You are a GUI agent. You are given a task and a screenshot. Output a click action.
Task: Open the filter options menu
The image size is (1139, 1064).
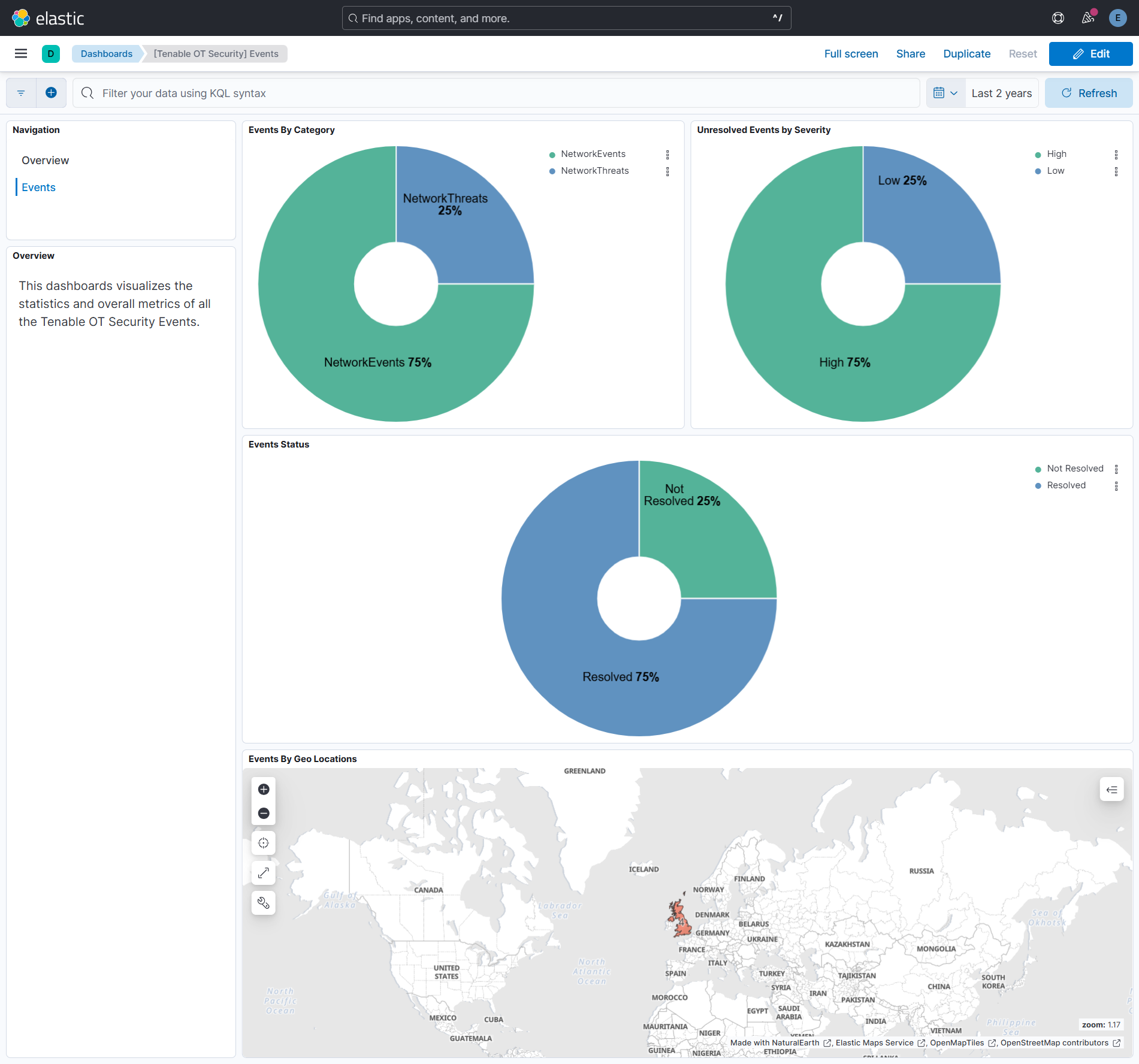click(x=21, y=93)
